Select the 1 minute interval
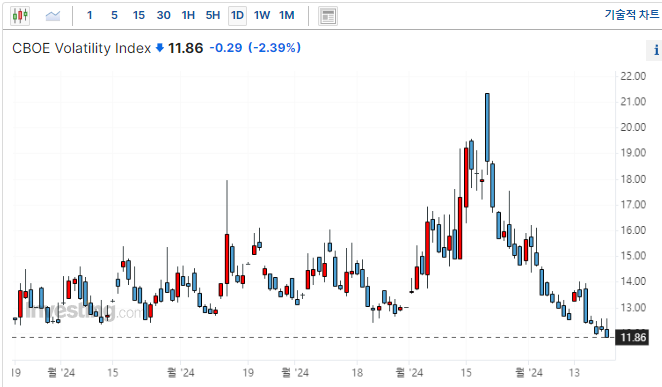The height and width of the screenshot is (387, 662). (x=90, y=16)
